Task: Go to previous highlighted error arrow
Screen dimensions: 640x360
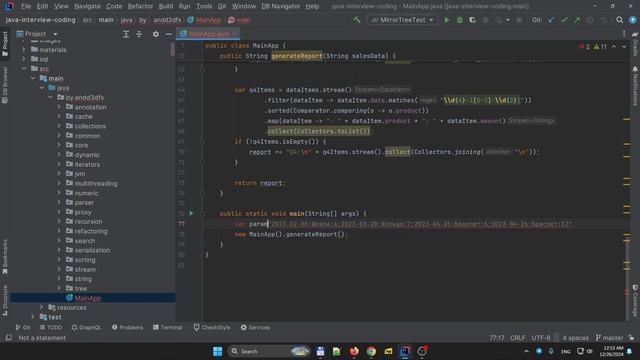Action: [613, 47]
